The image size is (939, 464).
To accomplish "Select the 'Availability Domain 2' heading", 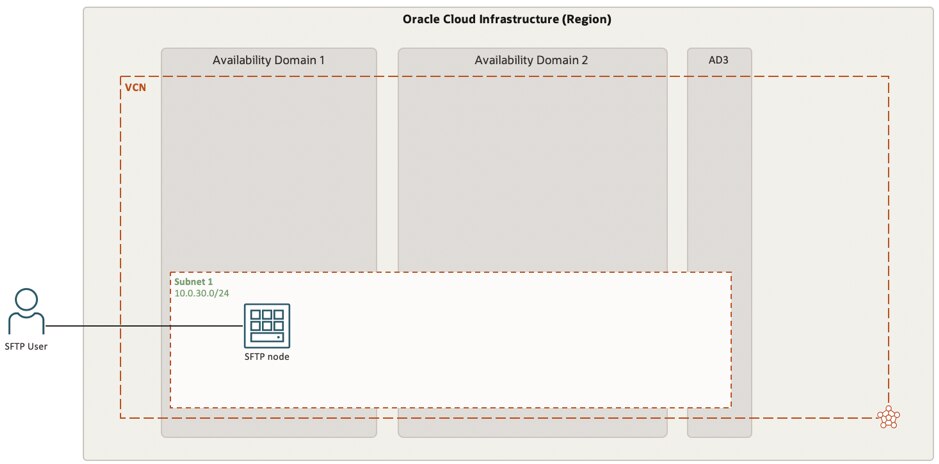I will [x=531, y=60].
